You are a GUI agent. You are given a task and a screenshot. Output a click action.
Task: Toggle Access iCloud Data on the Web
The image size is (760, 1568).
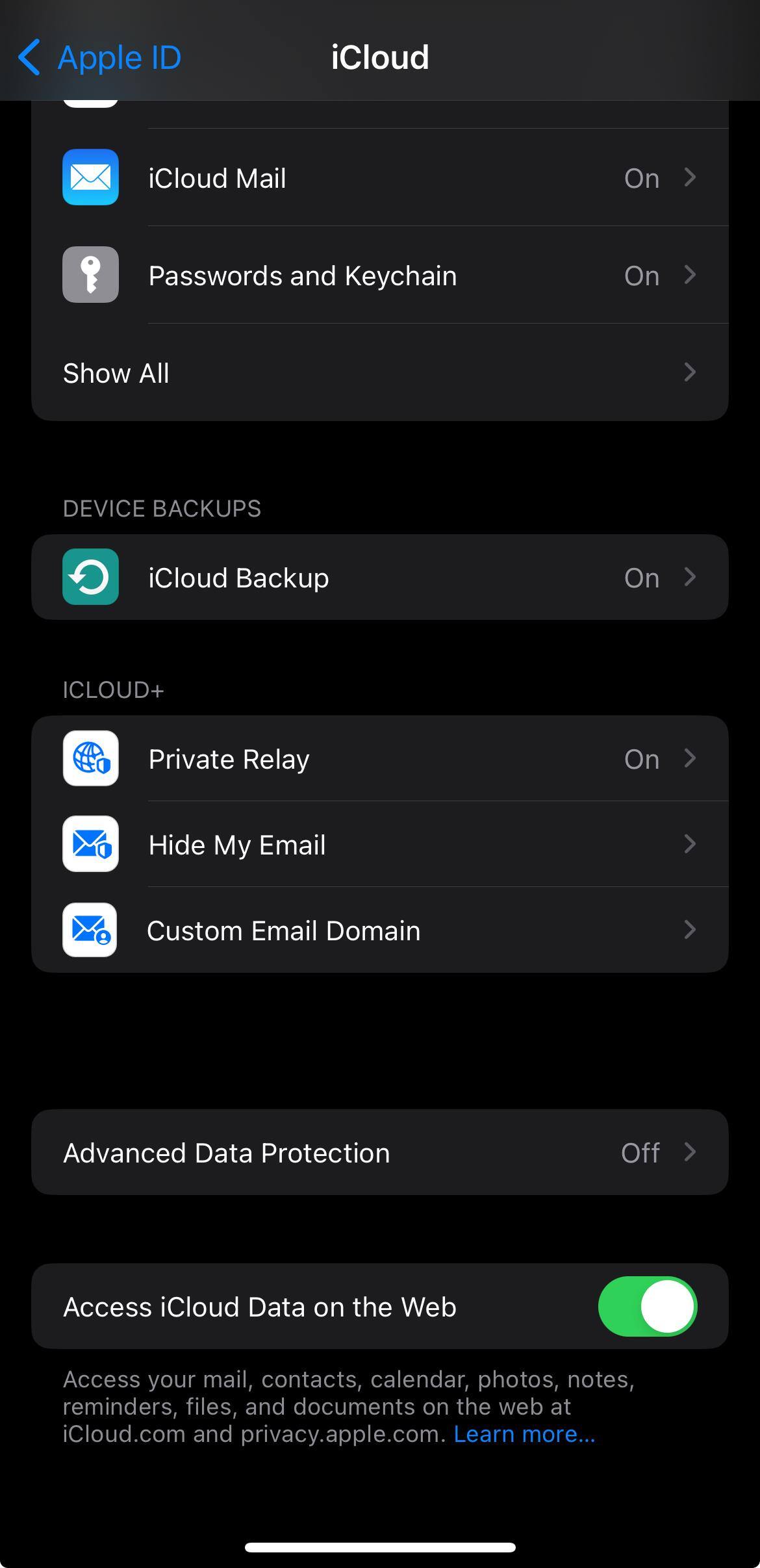point(647,1306)
